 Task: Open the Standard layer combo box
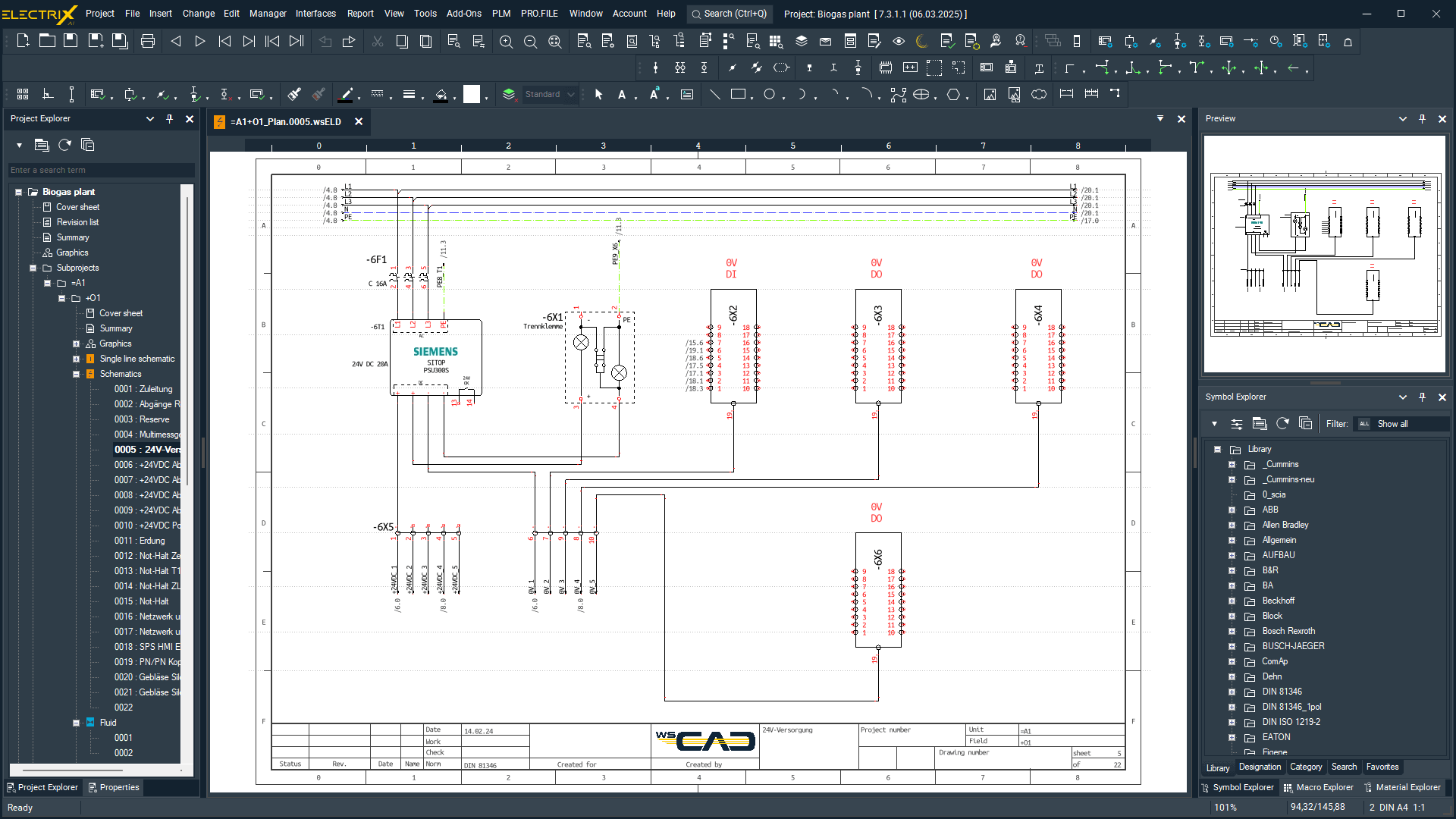549,94
